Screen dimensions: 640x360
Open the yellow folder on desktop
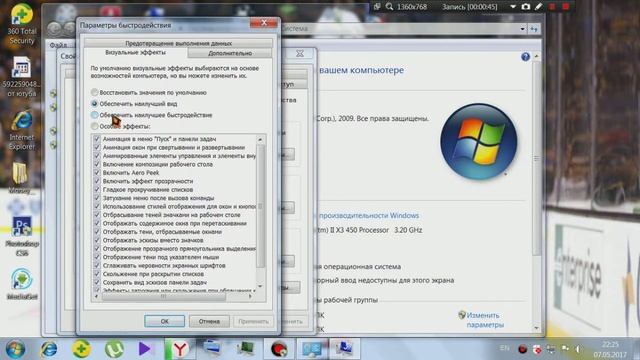pos(20,178)
